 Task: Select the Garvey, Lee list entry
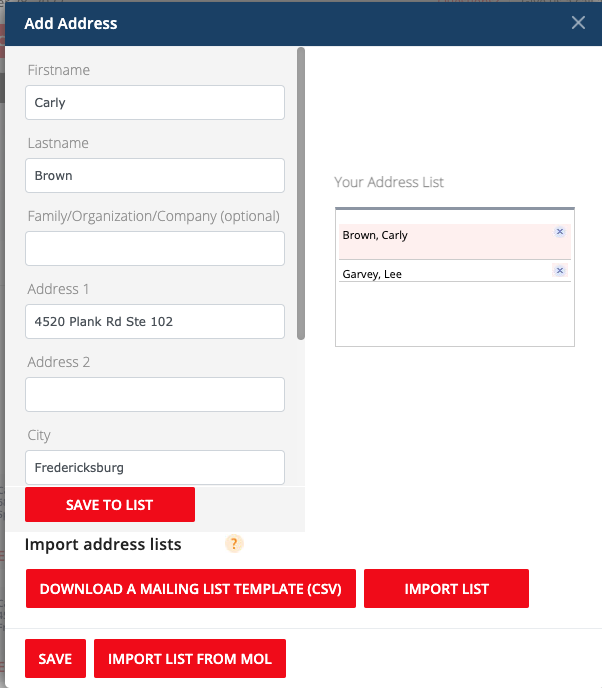(455, 272)
